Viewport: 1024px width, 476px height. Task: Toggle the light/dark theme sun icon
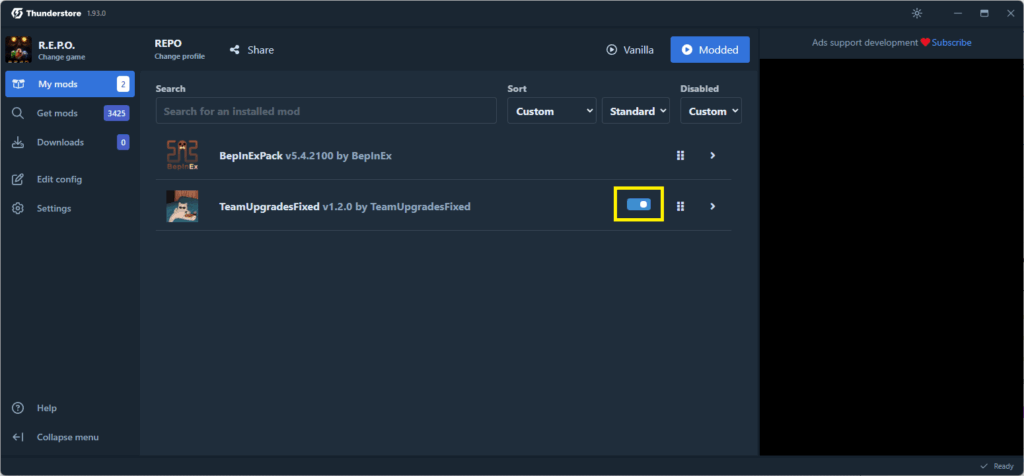[917, 13]
